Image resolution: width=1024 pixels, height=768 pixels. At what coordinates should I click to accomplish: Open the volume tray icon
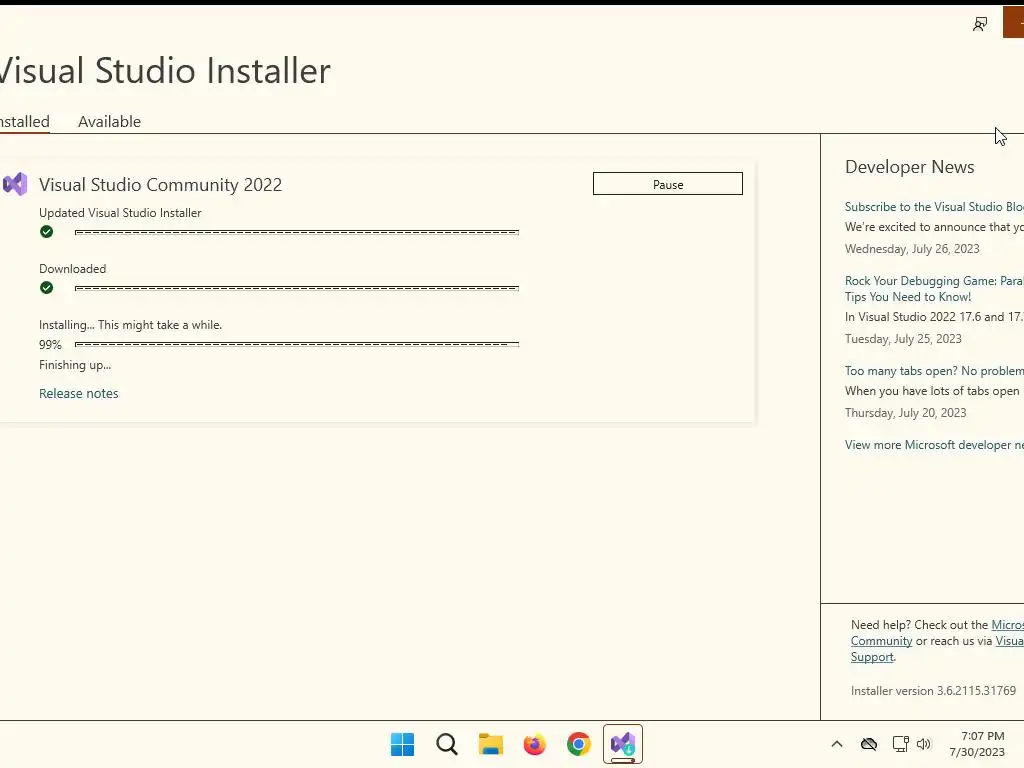[923, 744]
